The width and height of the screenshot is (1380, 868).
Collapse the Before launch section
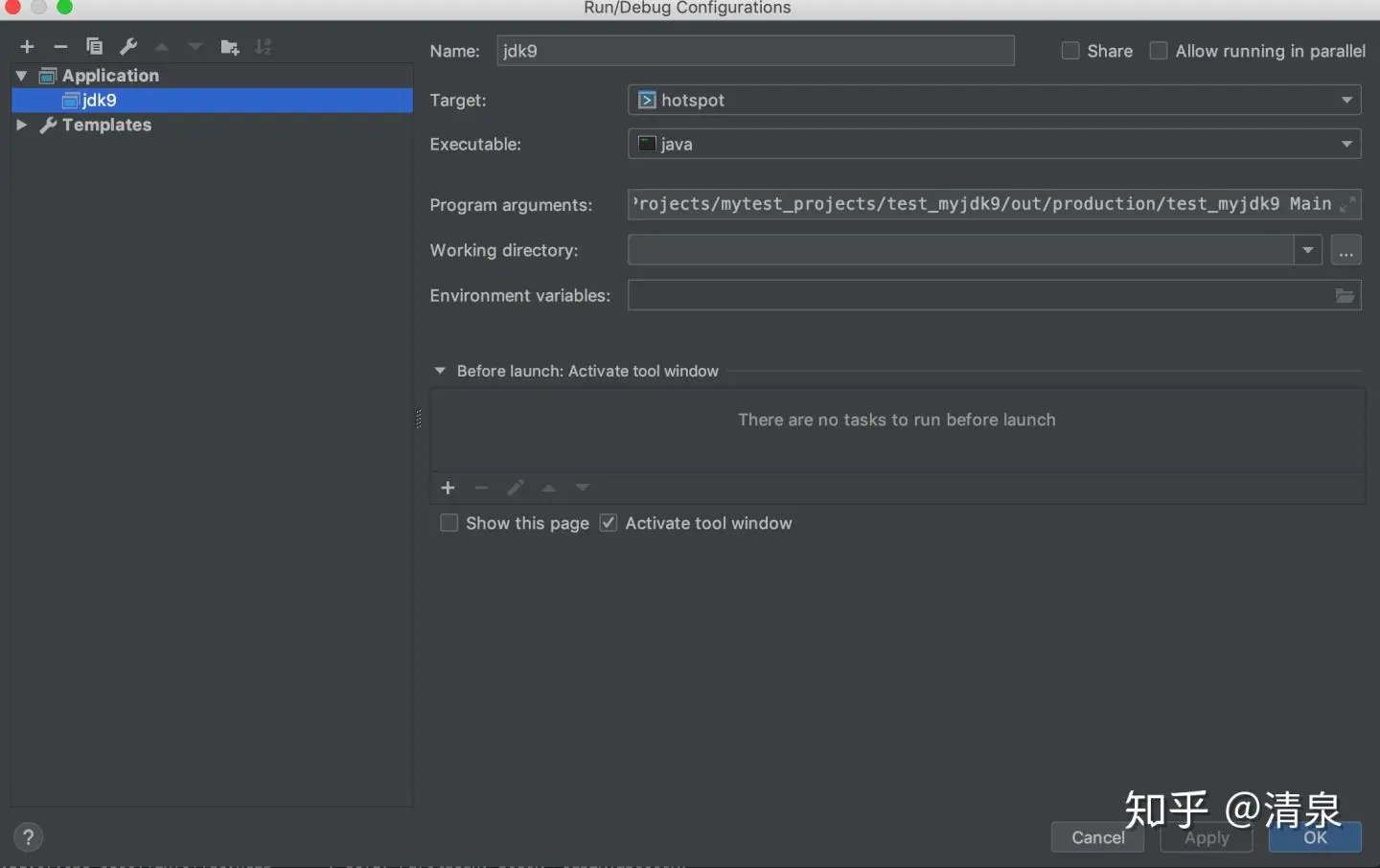(x=440, y=371)
